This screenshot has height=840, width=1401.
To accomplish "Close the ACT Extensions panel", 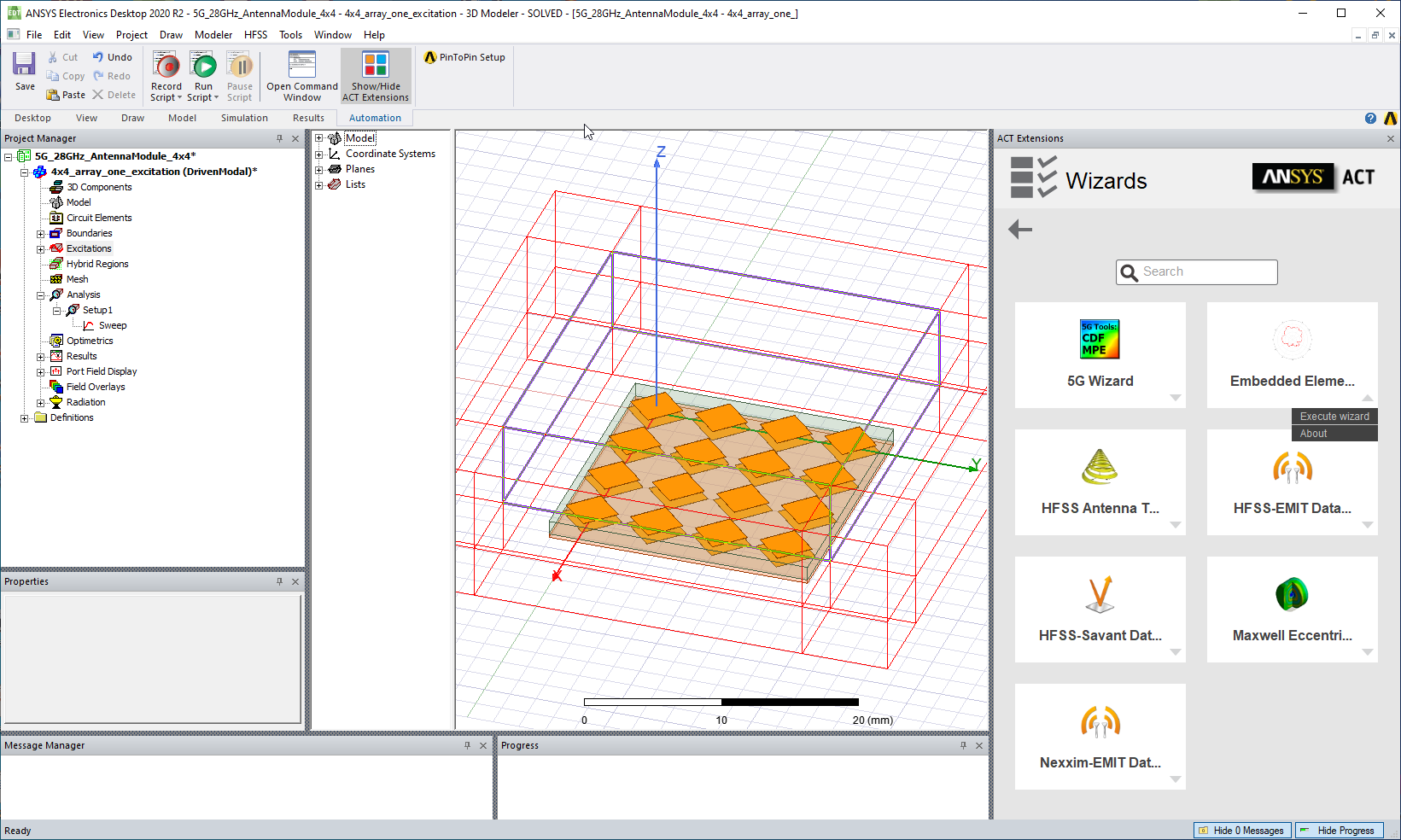I will [x=1391, y=138].
